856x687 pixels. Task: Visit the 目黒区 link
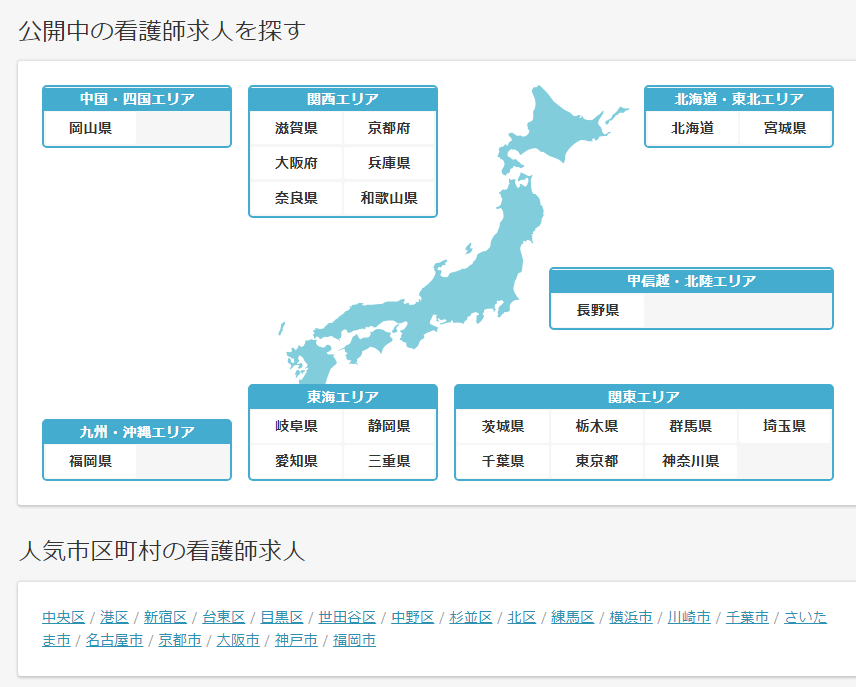(282, 617)
